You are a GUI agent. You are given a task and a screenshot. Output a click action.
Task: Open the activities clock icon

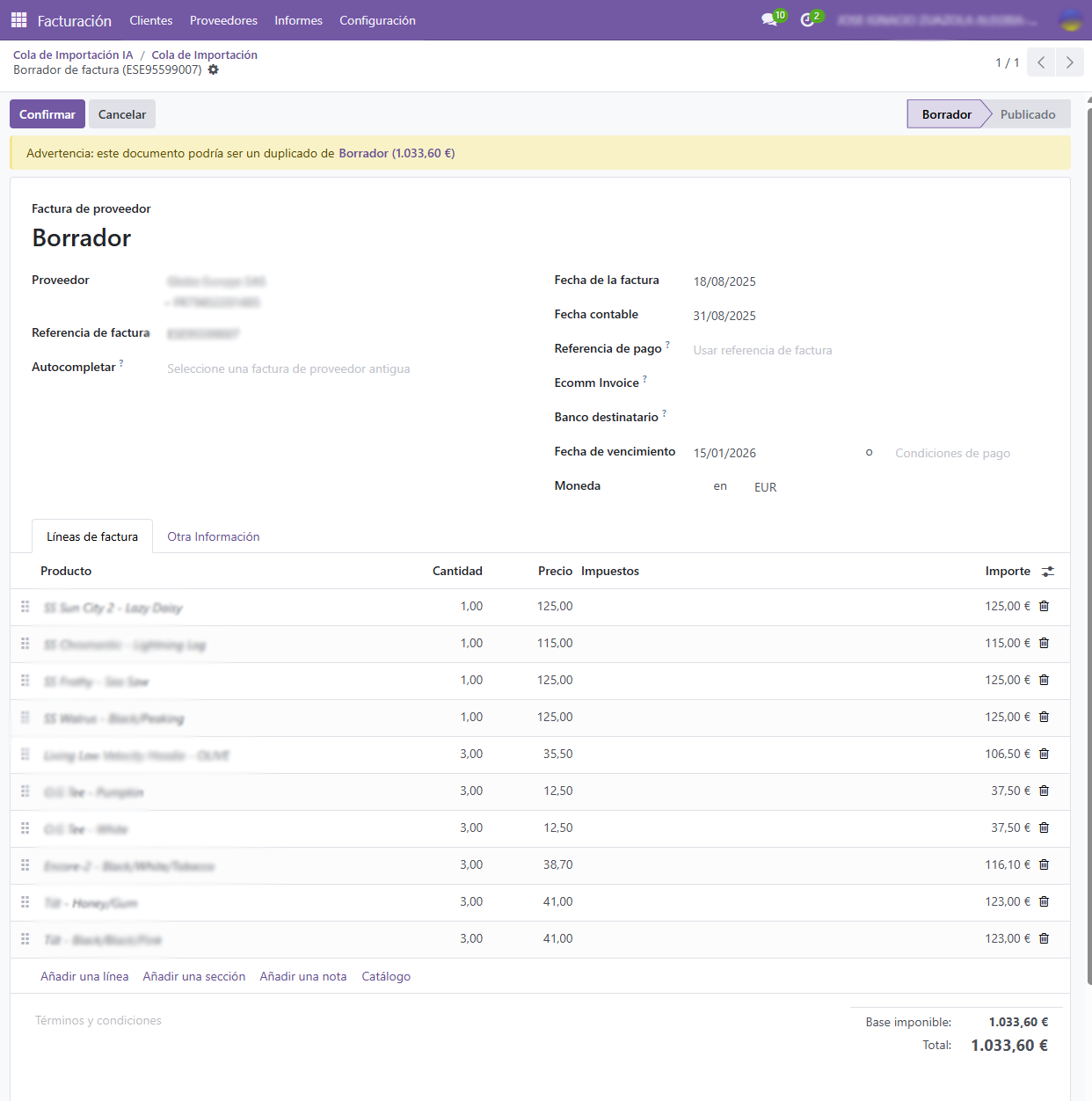pos(807,19)
